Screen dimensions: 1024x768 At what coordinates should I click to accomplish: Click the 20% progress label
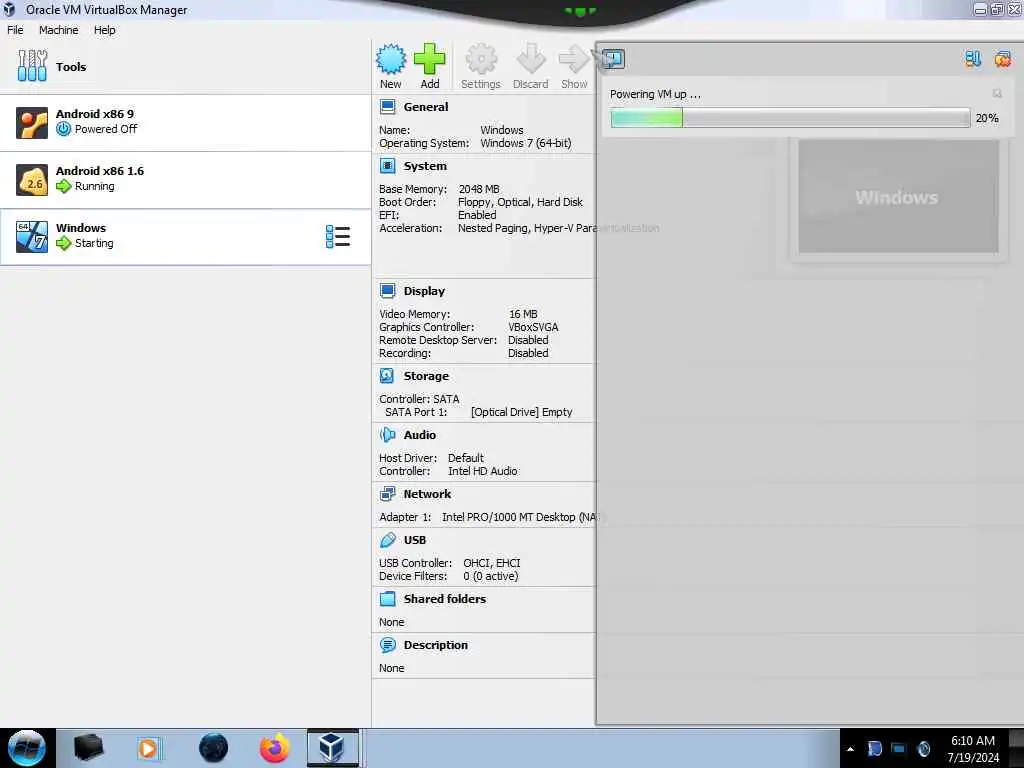tap(987, 118)
